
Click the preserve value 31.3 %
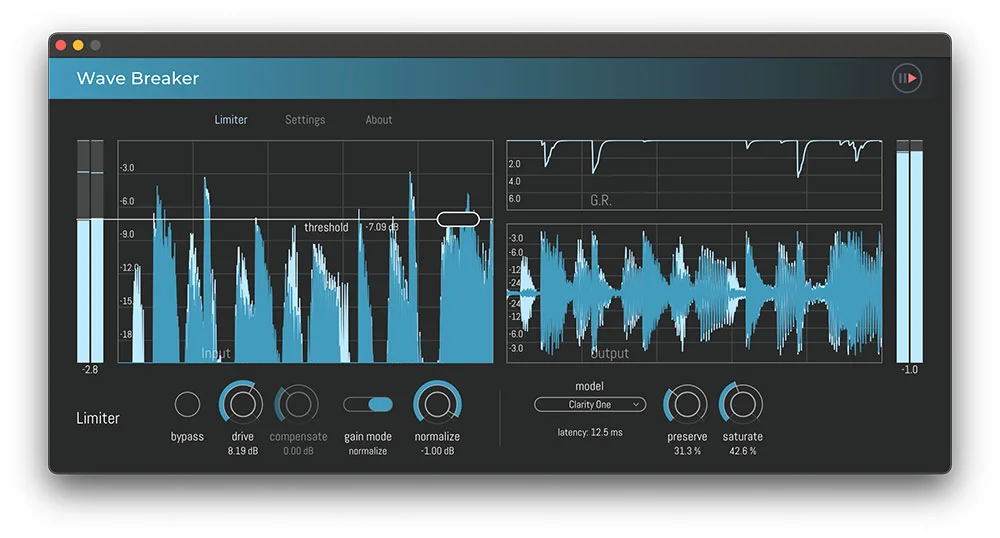[686, 451]
